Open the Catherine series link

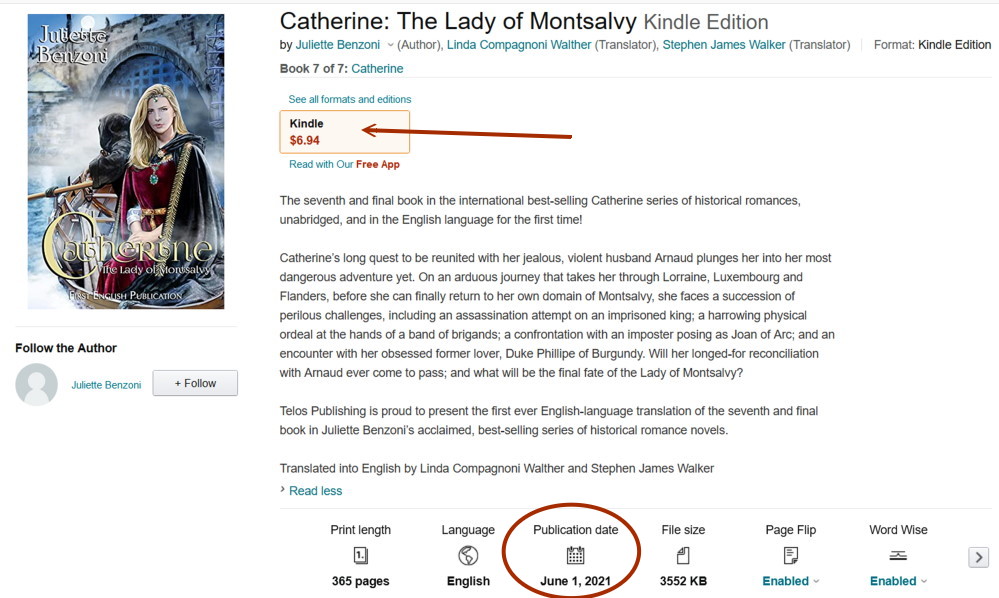click(x=377, y=69)
